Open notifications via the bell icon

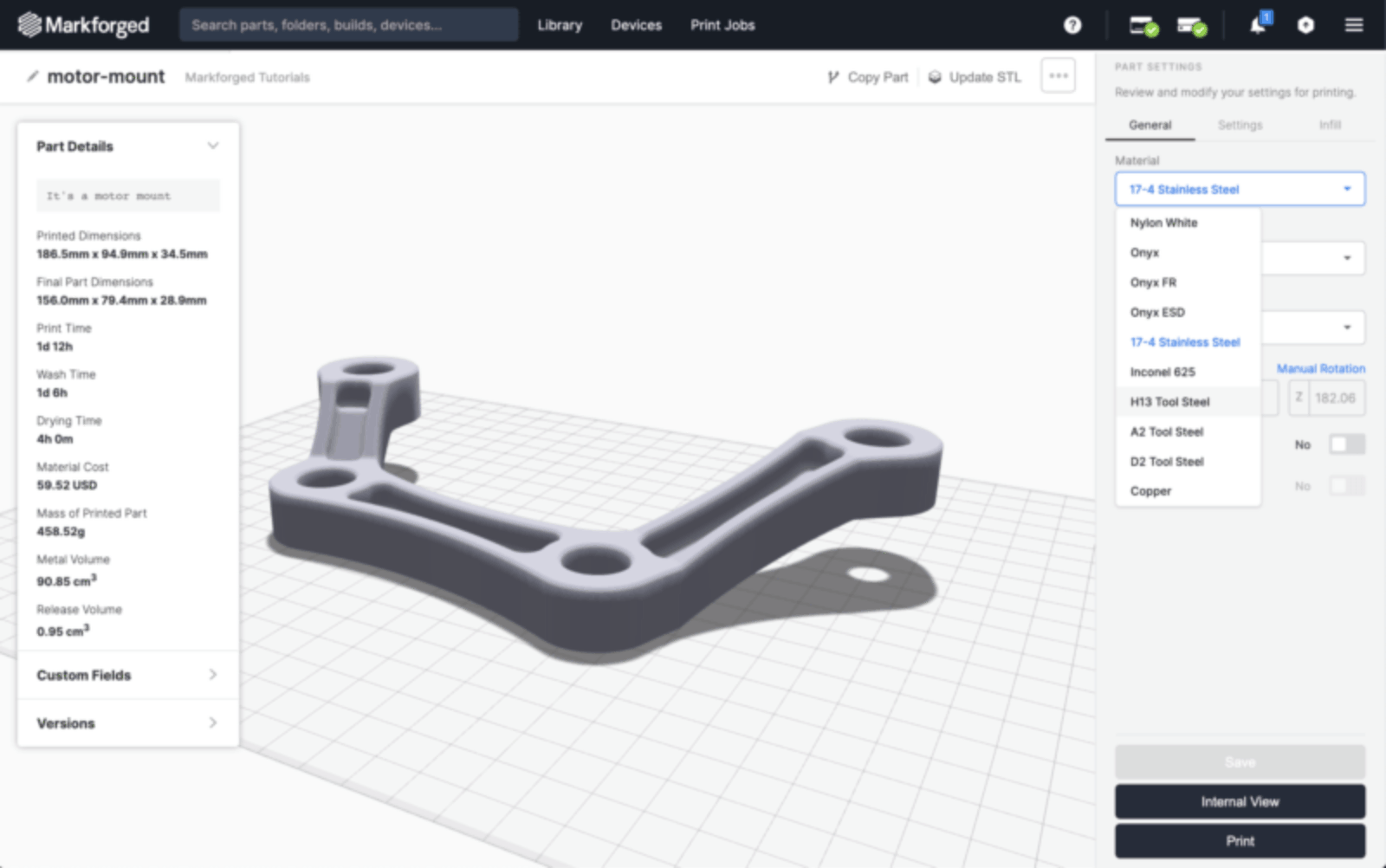point(1258,25)
